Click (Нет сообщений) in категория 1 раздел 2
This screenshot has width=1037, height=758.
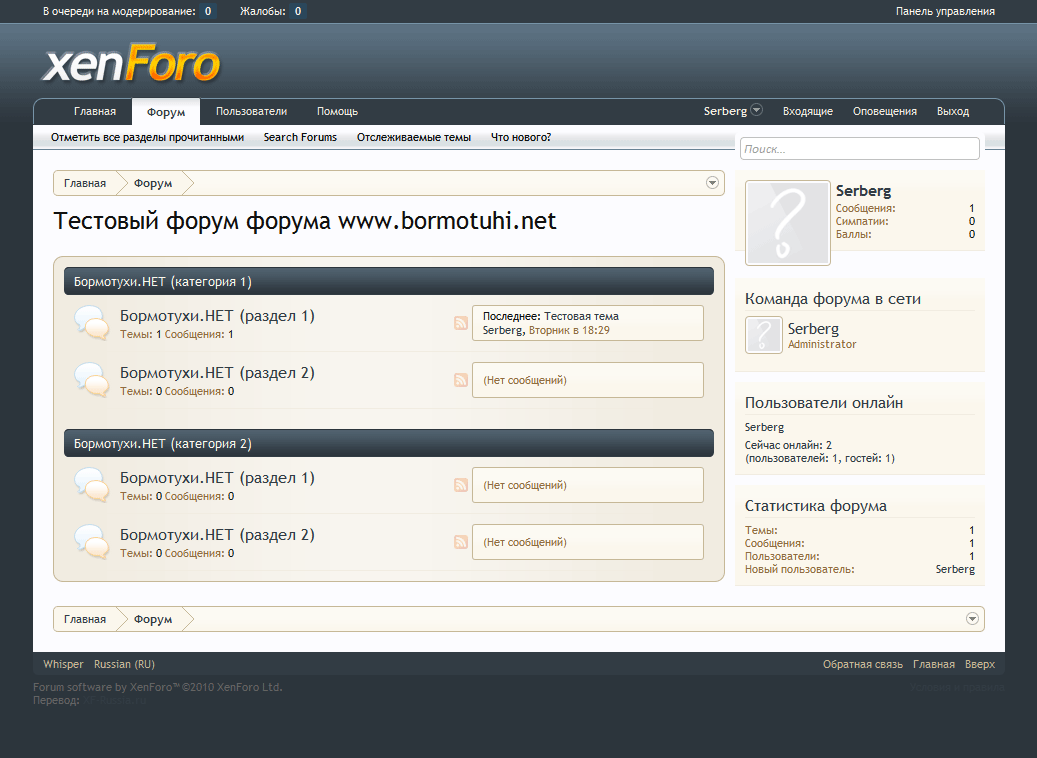(524, 380)
